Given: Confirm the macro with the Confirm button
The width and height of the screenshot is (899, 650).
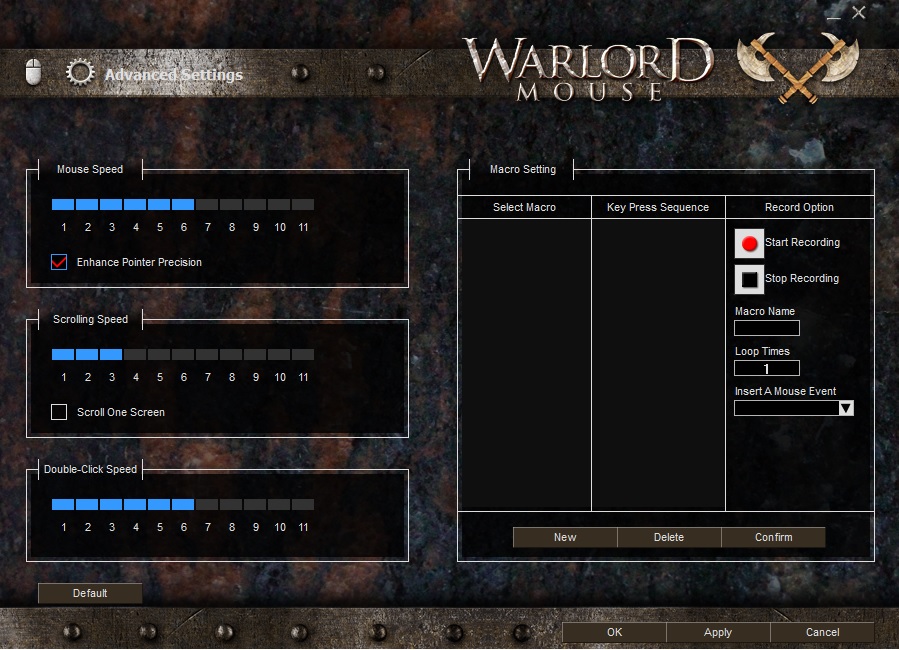Looking at the screenshot, I should [x=773, y=537].
